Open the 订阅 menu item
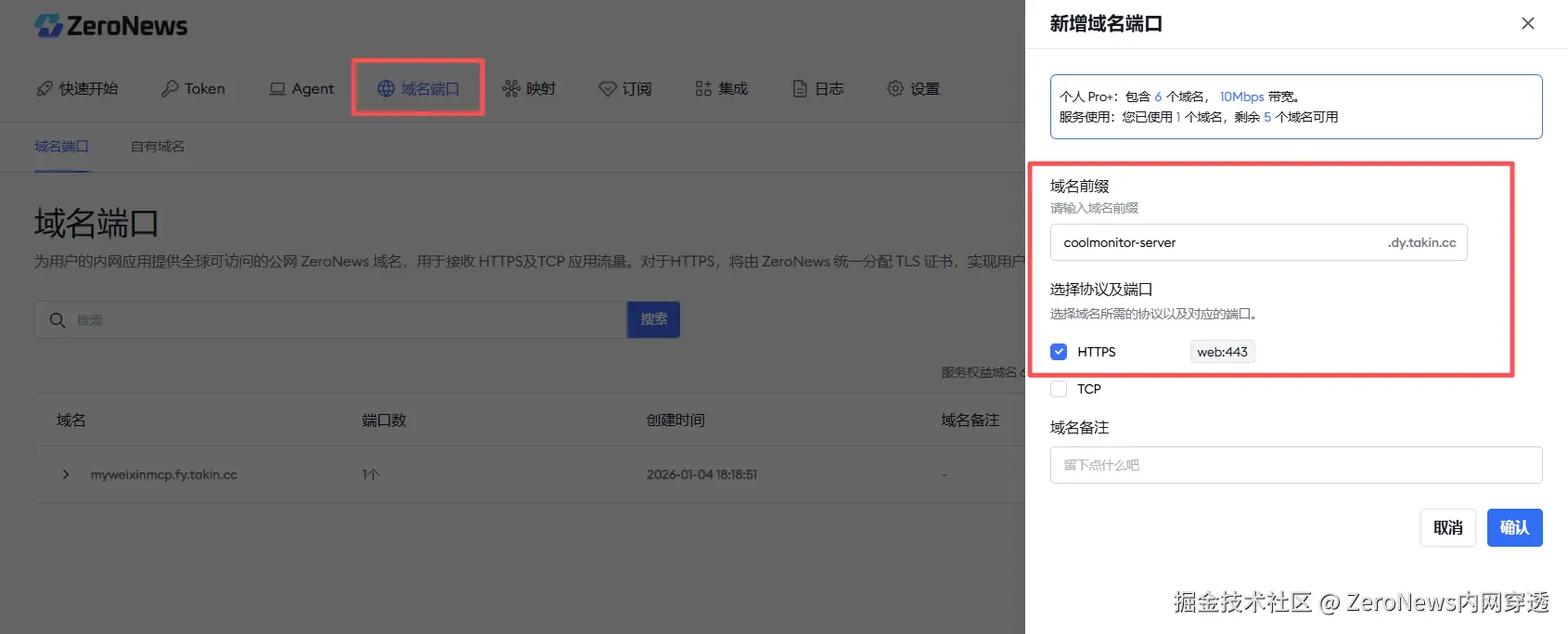Viewport: 1568px width, 634px height. pos(625,88)
